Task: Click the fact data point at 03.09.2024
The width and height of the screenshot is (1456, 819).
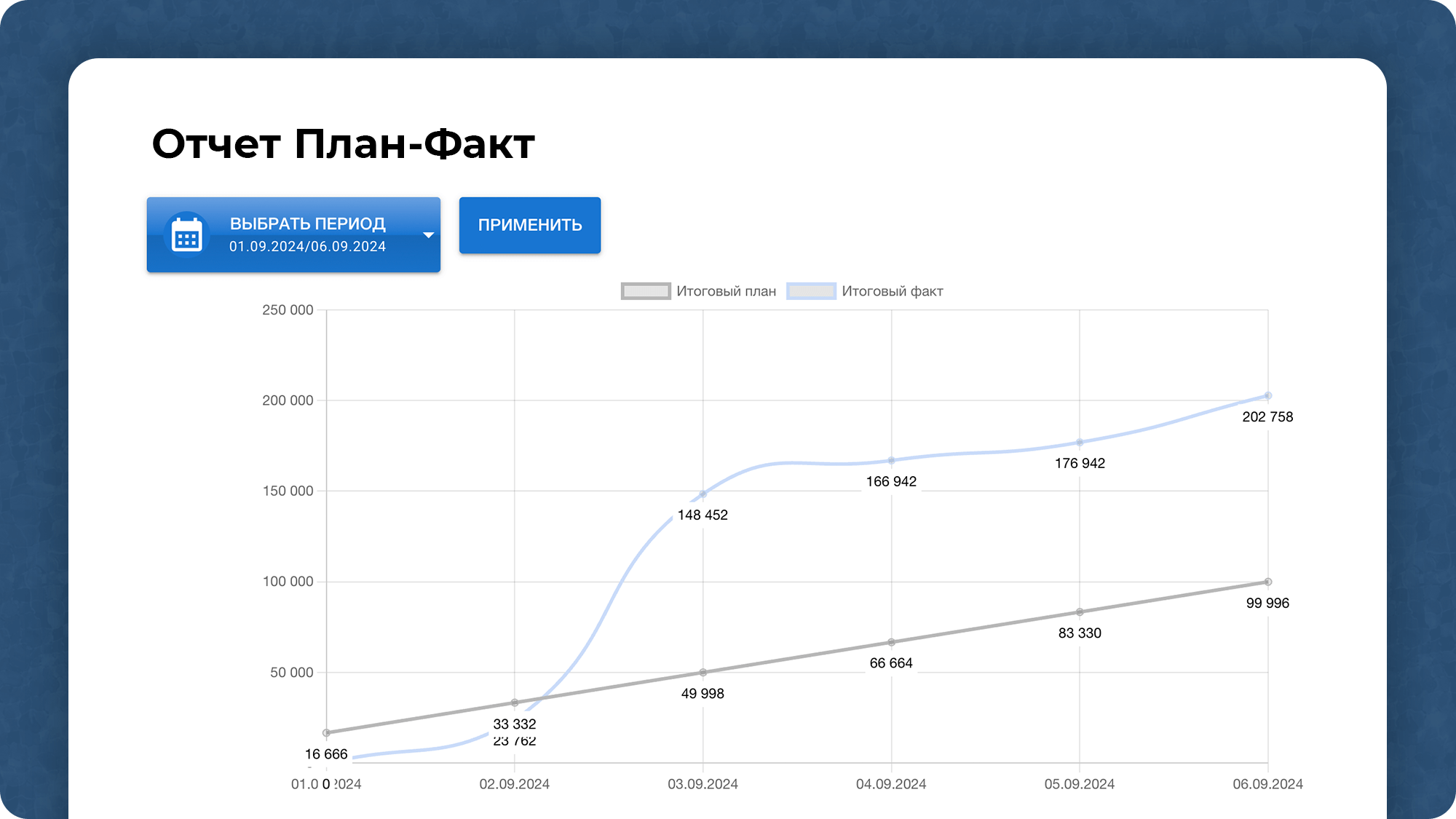Action: click(703, 494)
